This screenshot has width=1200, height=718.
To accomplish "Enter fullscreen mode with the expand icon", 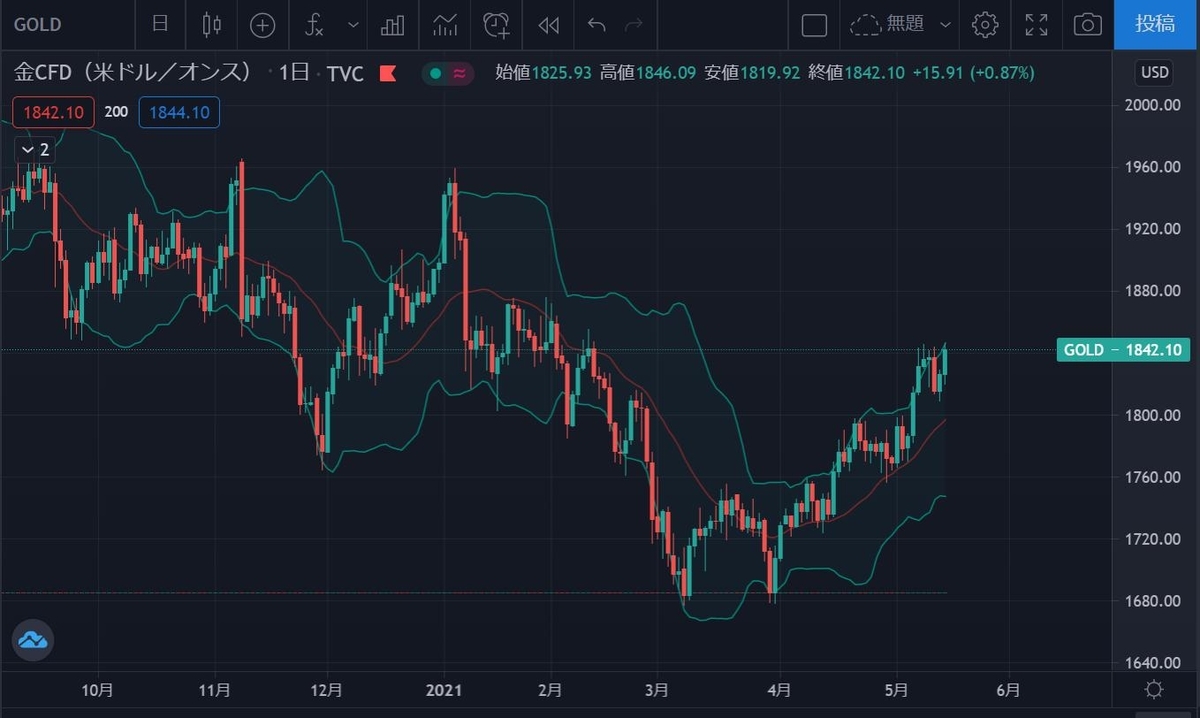I will pyautogui.click(x=1037, y=24).
